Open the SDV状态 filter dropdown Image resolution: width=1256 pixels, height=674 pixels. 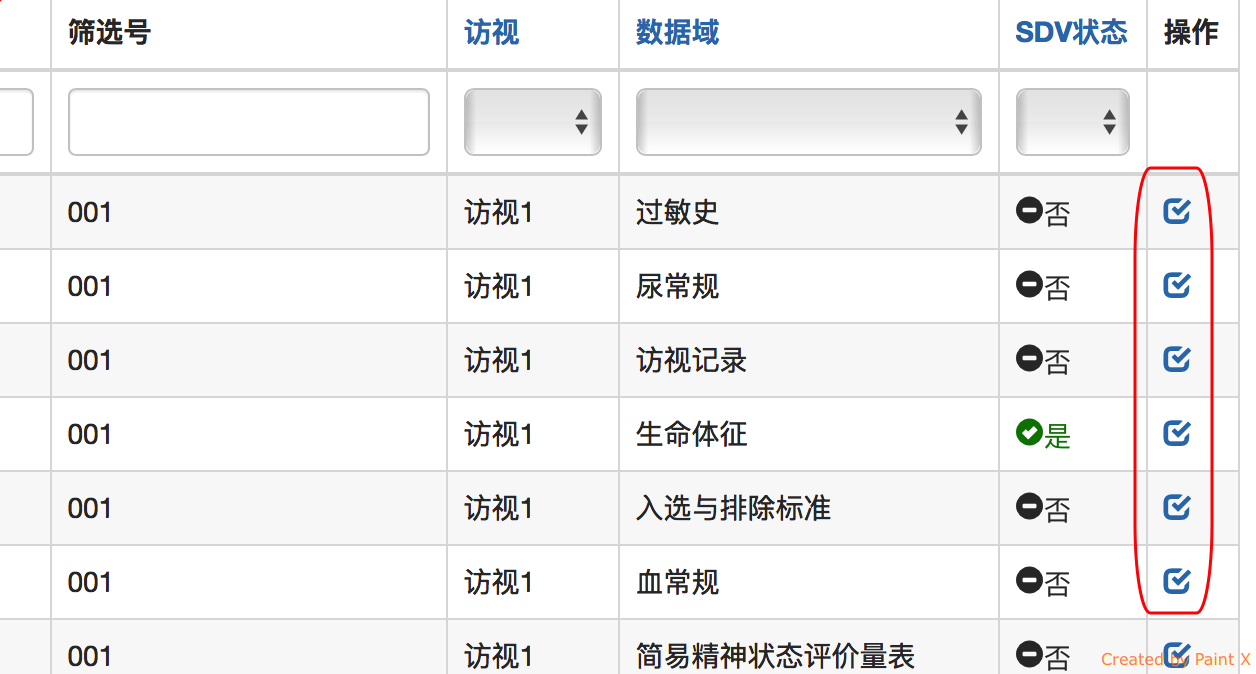(x=1072, y=122)
